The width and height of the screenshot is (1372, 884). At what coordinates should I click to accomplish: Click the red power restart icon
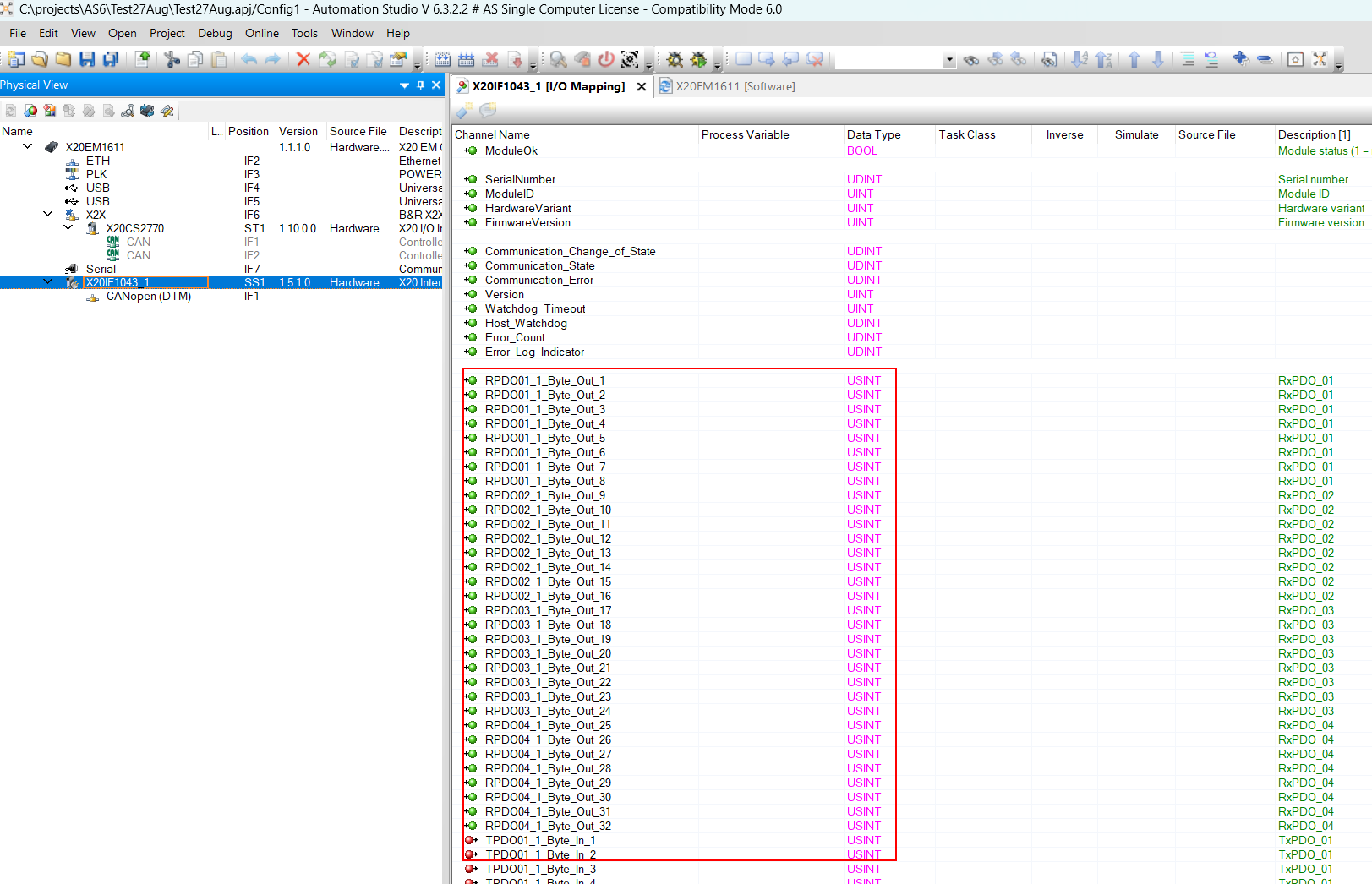point(606,59)
